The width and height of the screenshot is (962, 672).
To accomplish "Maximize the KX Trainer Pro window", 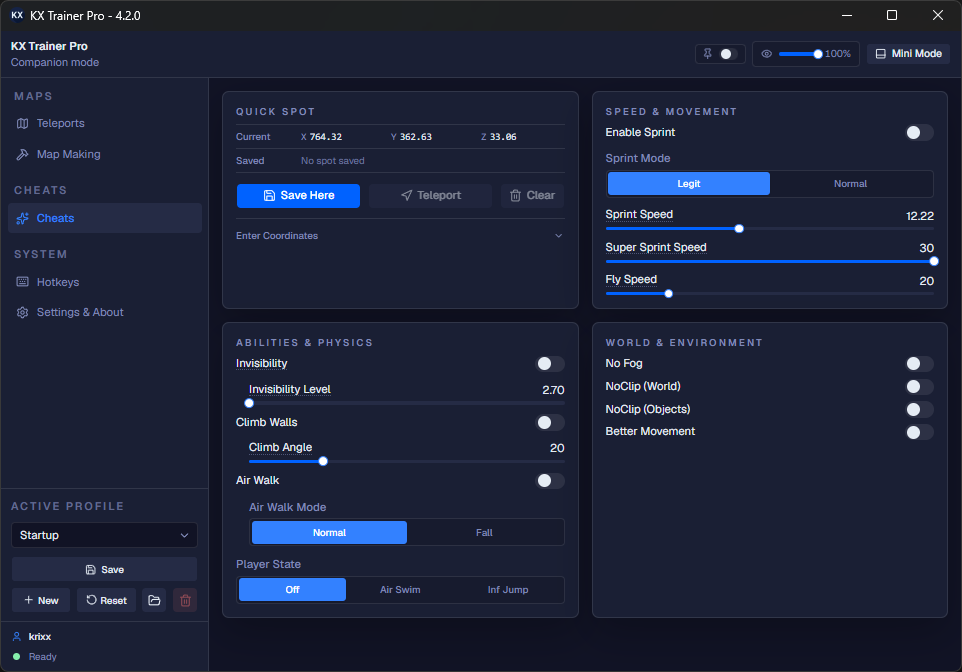I will click(892, 15).
